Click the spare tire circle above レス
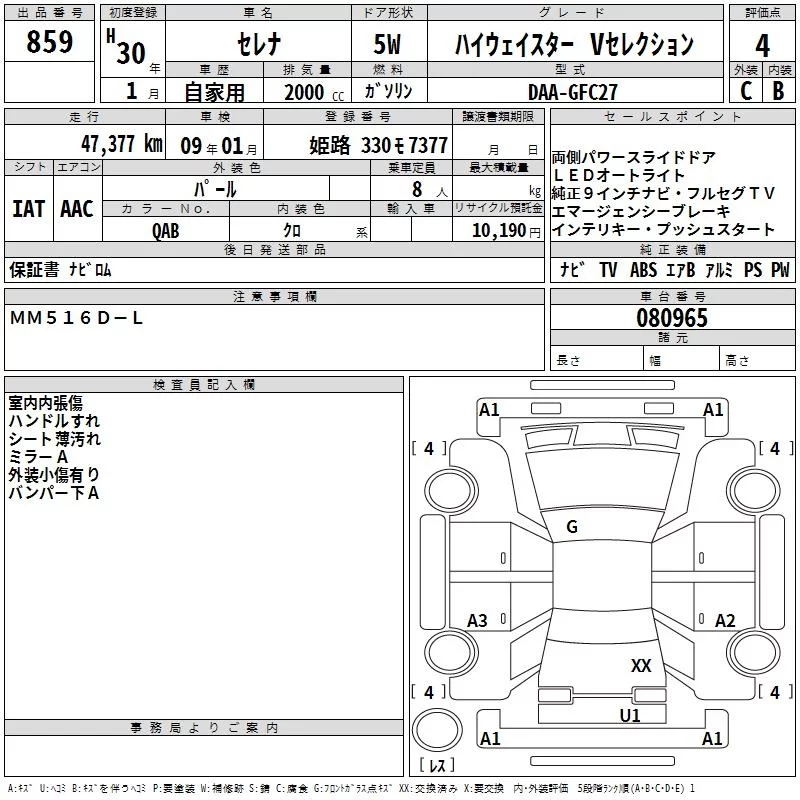This screenshot has width=800, height=800. click(x=437, y=730)
